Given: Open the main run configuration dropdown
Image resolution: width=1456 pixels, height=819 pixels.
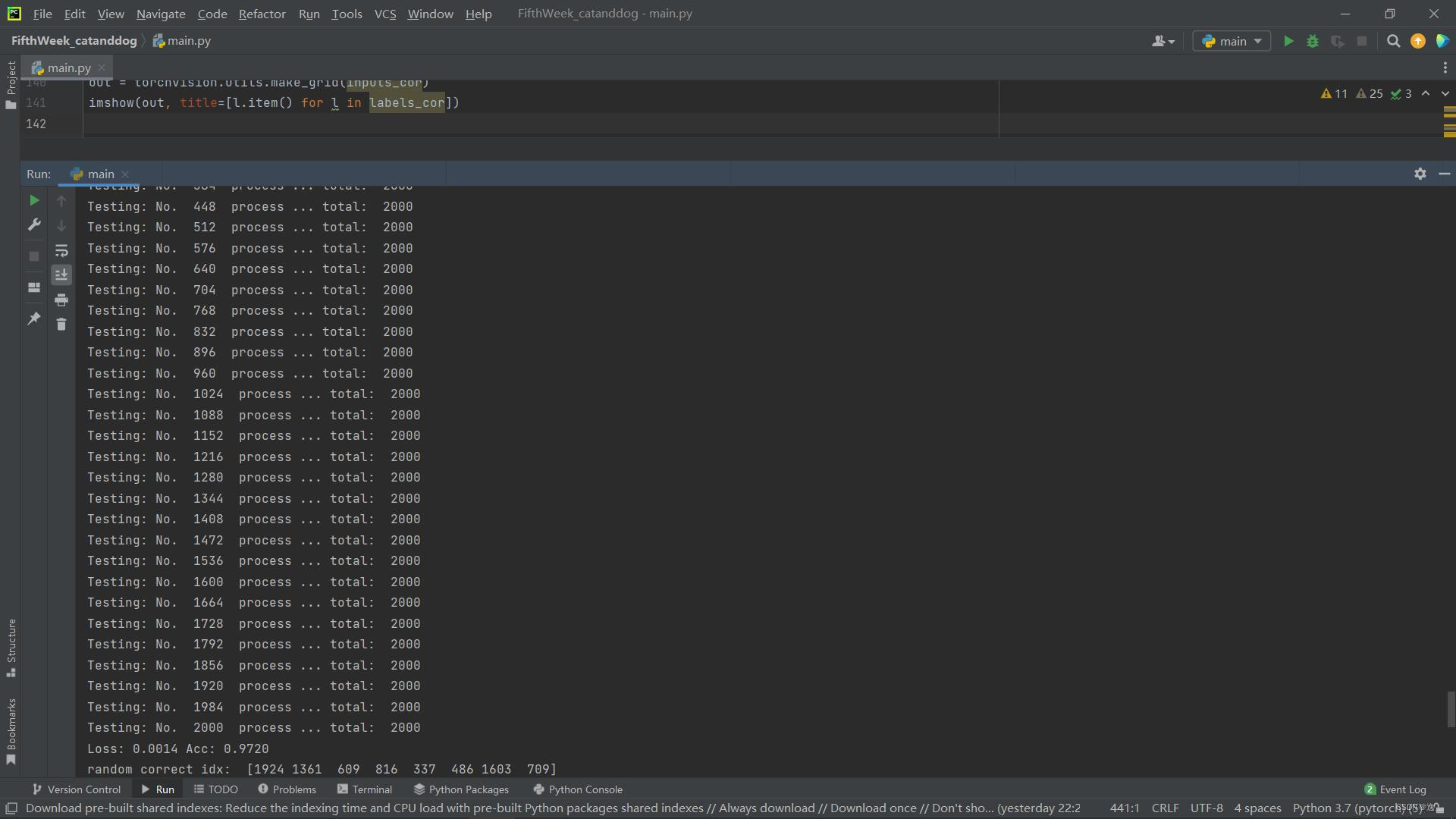Looking at the screenshot, I should tap(1232, 41).
